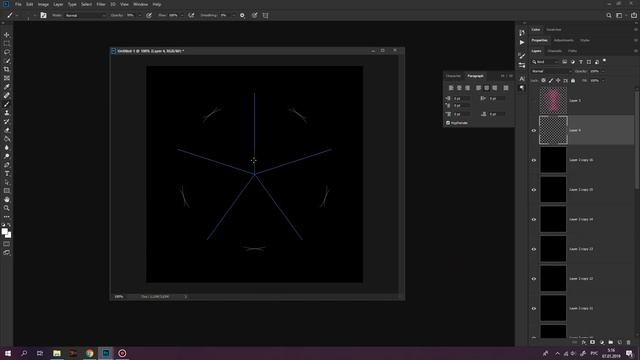Screen dimensions: 640x360
Task: Open layer Opacity arrow in Layers panel
Action: click(x=603, y=71)
